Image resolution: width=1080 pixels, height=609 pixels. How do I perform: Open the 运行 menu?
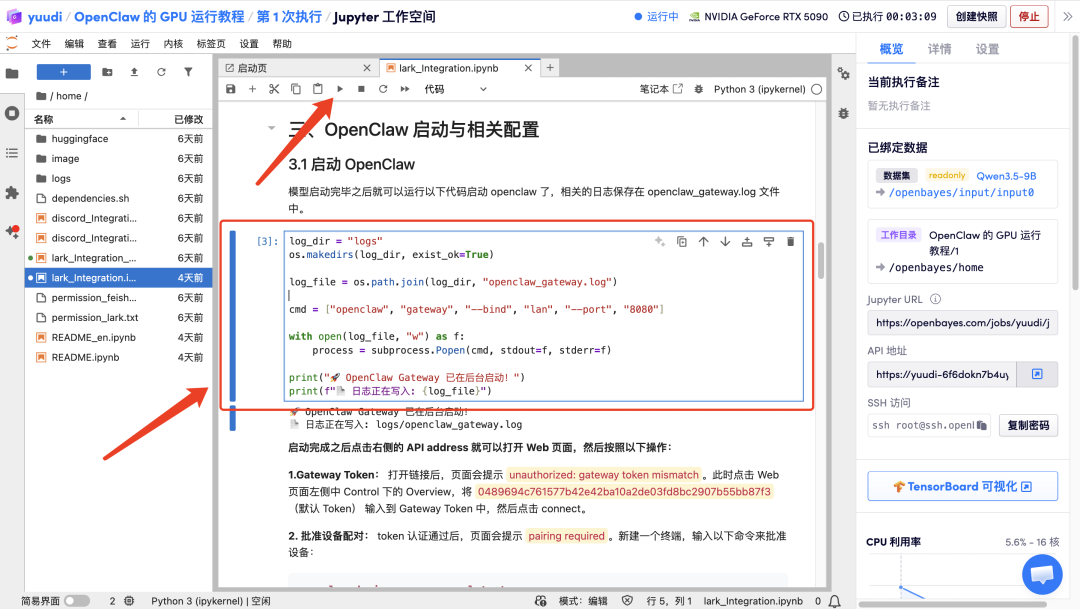point(140,43)
